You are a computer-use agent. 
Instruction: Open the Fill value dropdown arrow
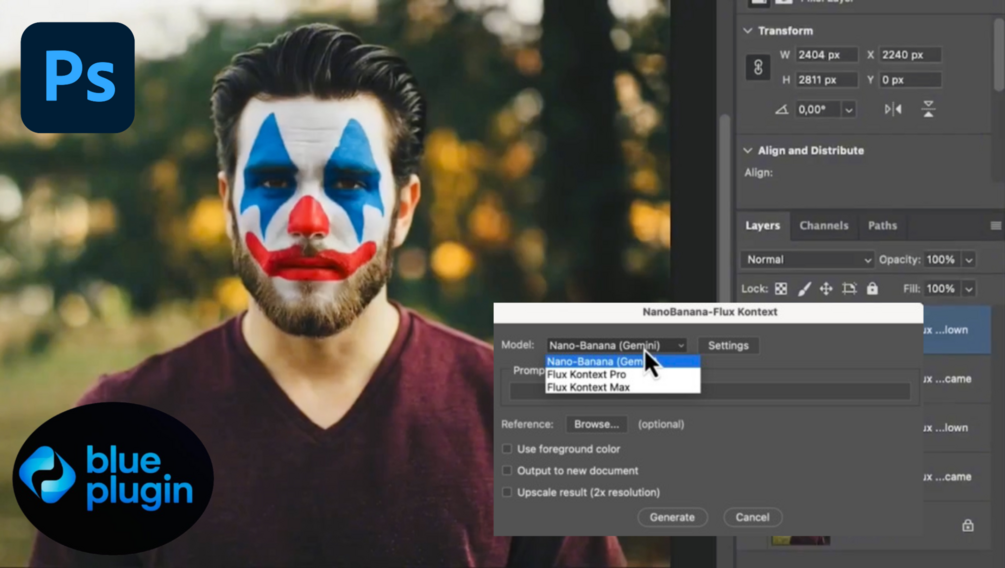tap(969, 289)
